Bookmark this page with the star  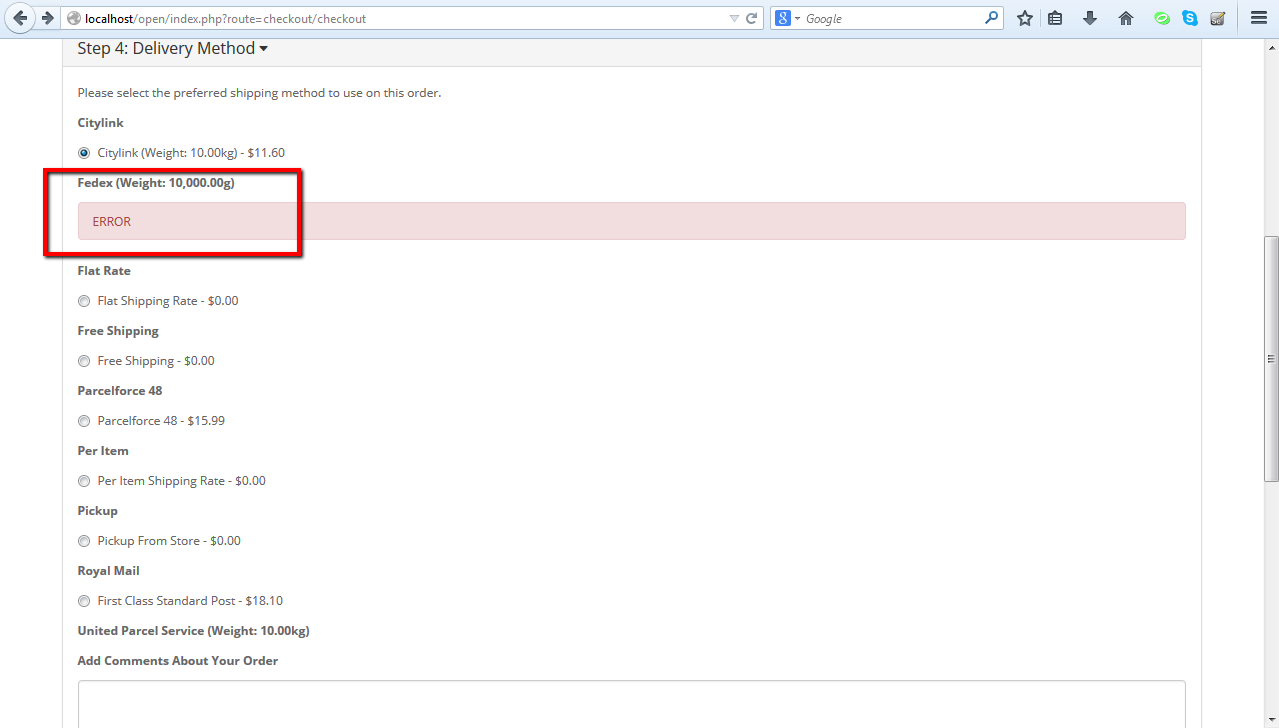[1025, 18]
